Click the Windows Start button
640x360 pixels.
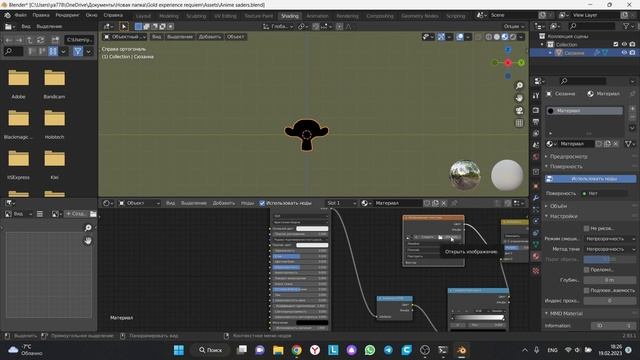(179, 350)
